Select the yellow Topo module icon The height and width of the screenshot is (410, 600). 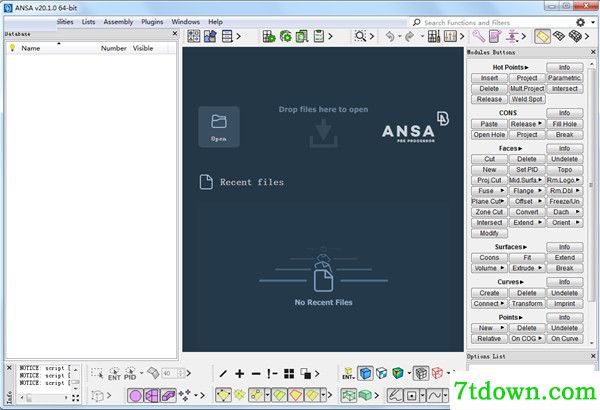click(542, 36)
